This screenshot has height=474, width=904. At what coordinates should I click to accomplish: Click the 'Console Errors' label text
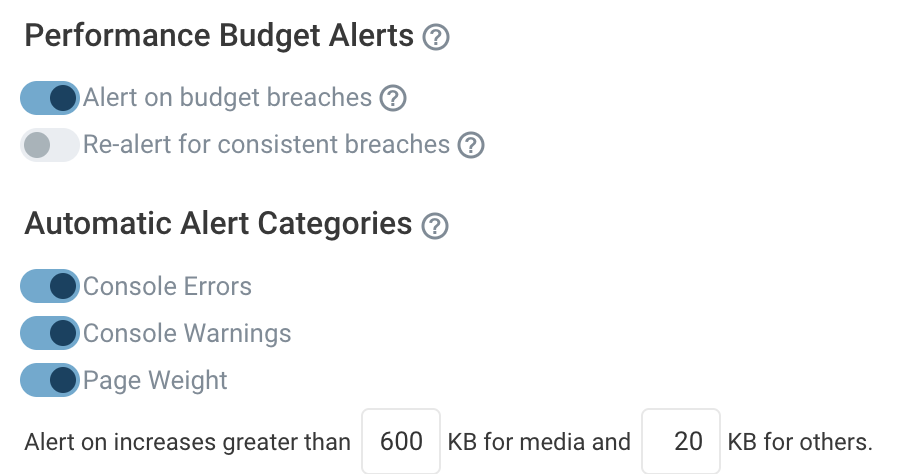pos(167,286)
